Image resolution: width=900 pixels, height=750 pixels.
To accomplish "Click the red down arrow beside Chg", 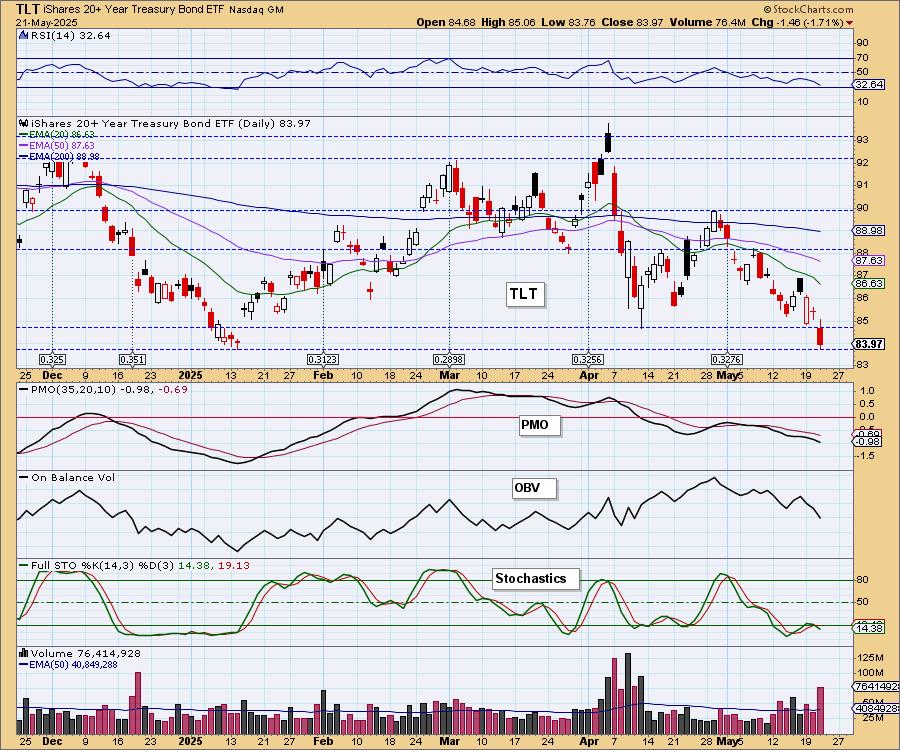I will (849, 23).
